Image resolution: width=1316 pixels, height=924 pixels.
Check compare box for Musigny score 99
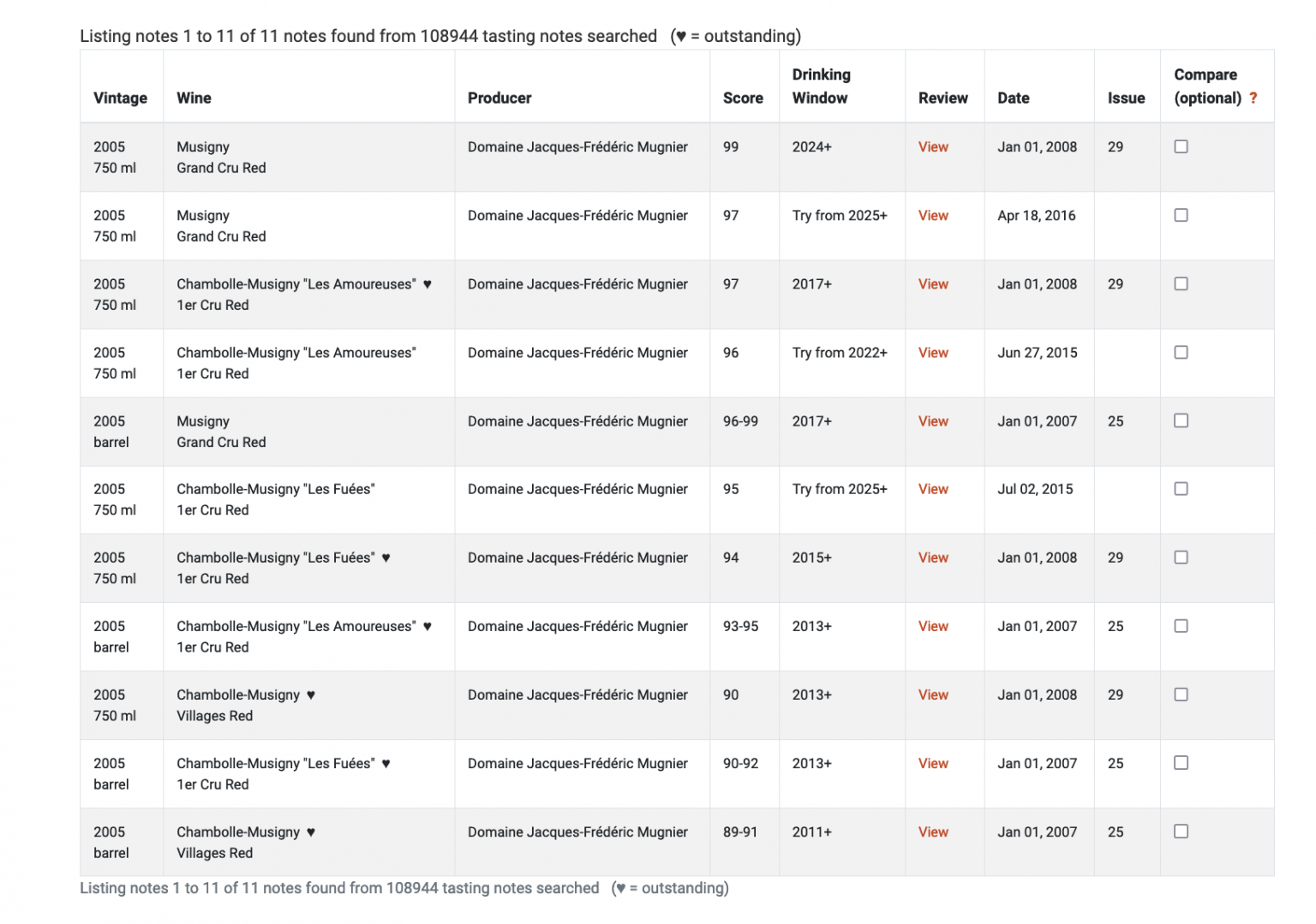[1181, 146]
